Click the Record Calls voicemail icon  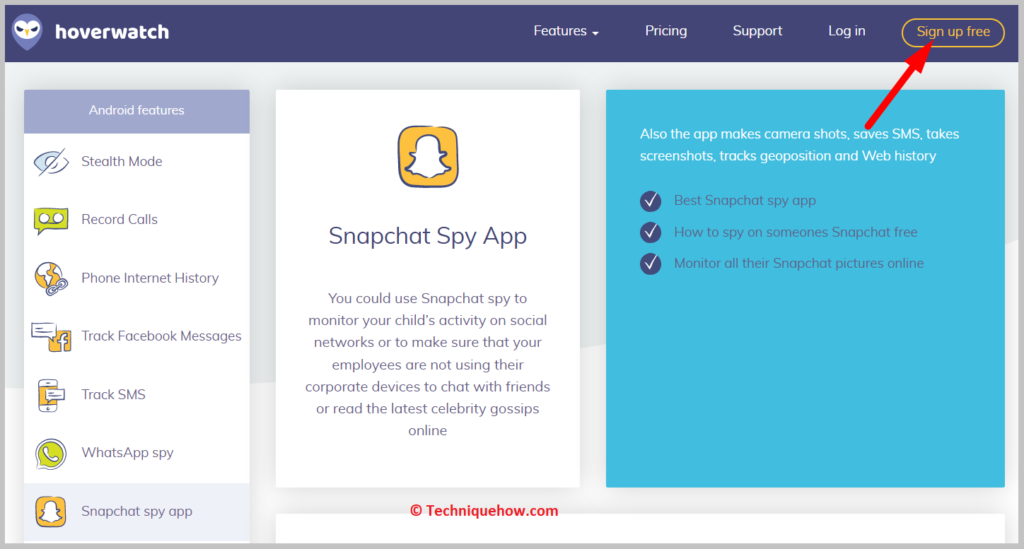point(50,221)
